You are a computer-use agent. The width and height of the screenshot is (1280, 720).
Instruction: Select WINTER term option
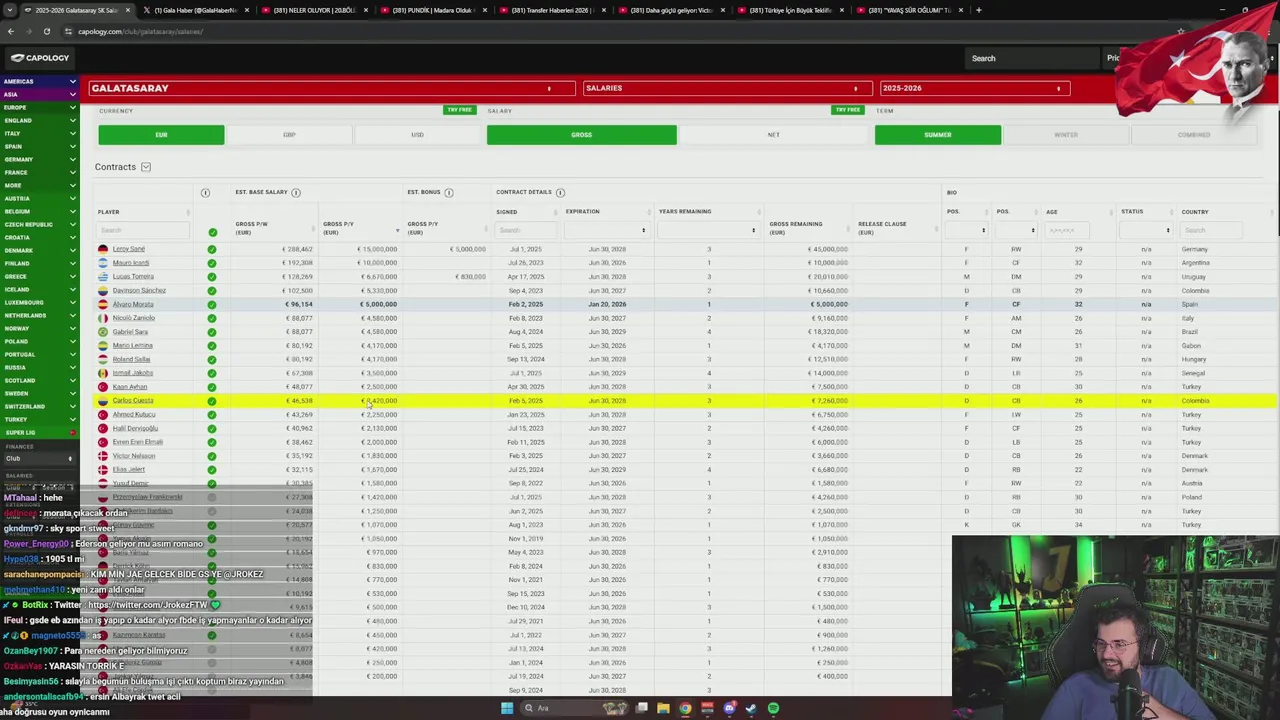pyautogui.click(x=1066, y=135)
